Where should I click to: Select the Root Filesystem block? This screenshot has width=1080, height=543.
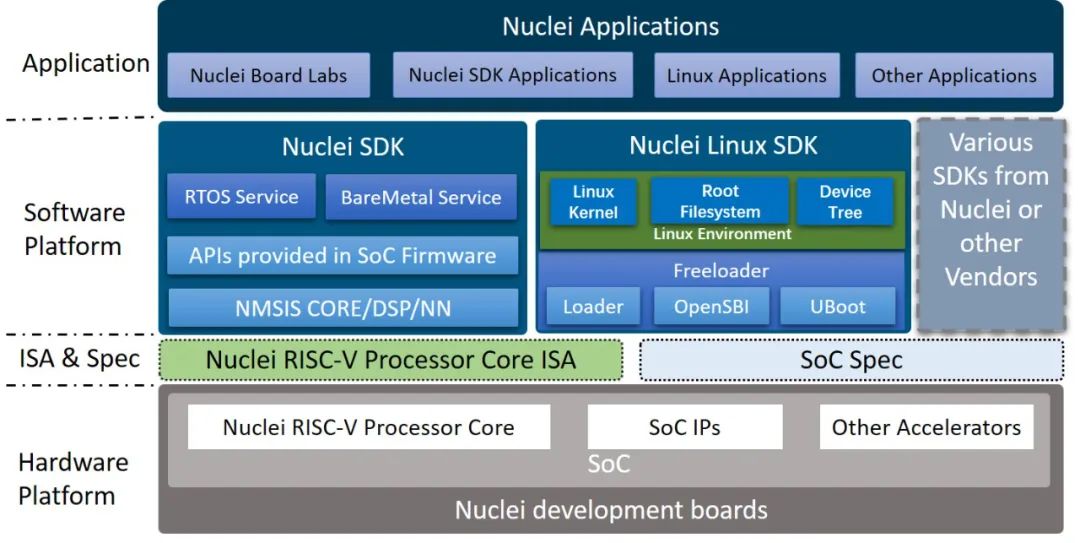point(720,201)
